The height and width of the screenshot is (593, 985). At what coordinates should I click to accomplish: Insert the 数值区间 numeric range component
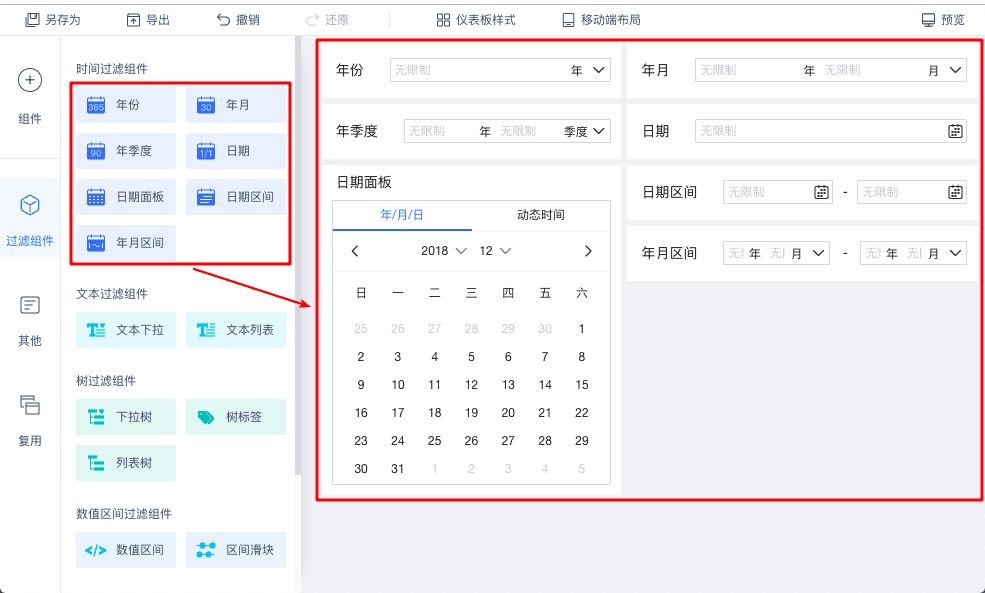pyautogui.click(x=126, y=550)
